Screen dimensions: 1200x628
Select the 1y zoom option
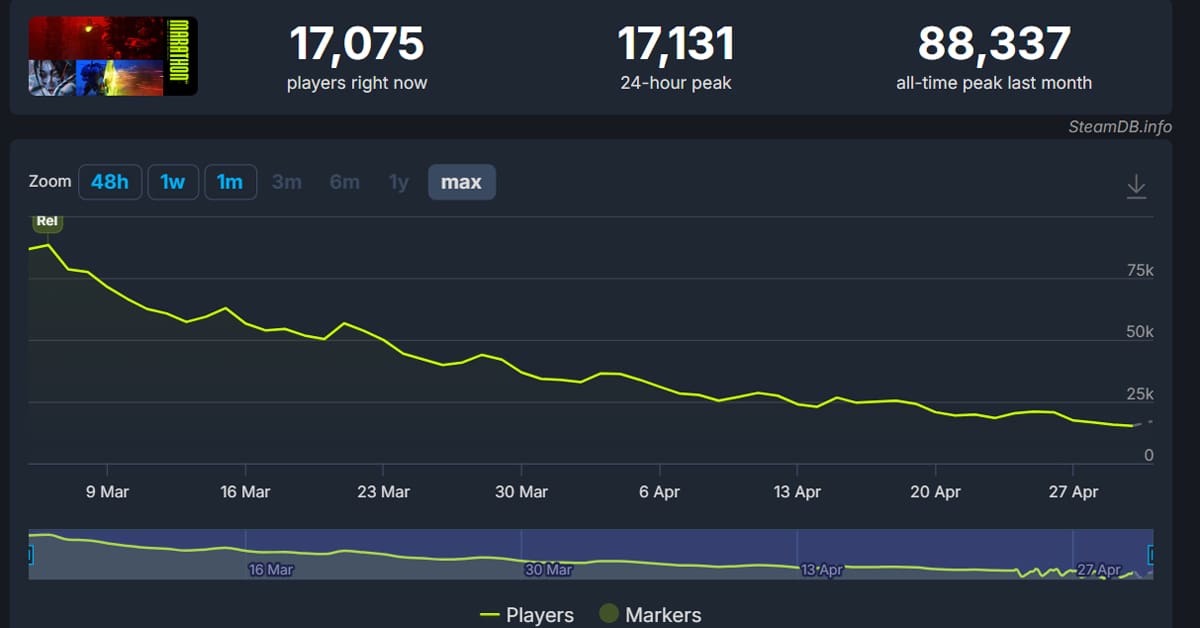(399, 182)
